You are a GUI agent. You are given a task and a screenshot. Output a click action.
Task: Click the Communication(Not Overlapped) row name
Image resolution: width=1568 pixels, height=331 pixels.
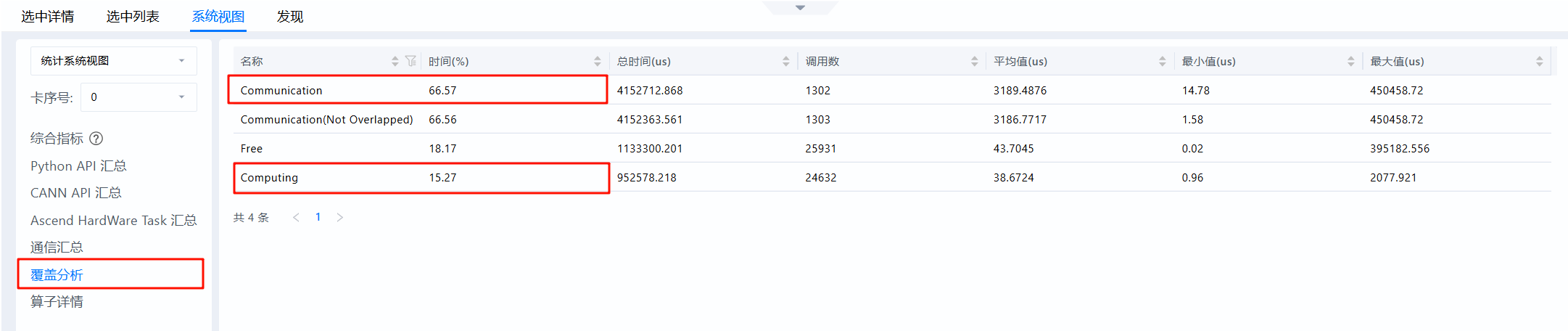[327, 120]
